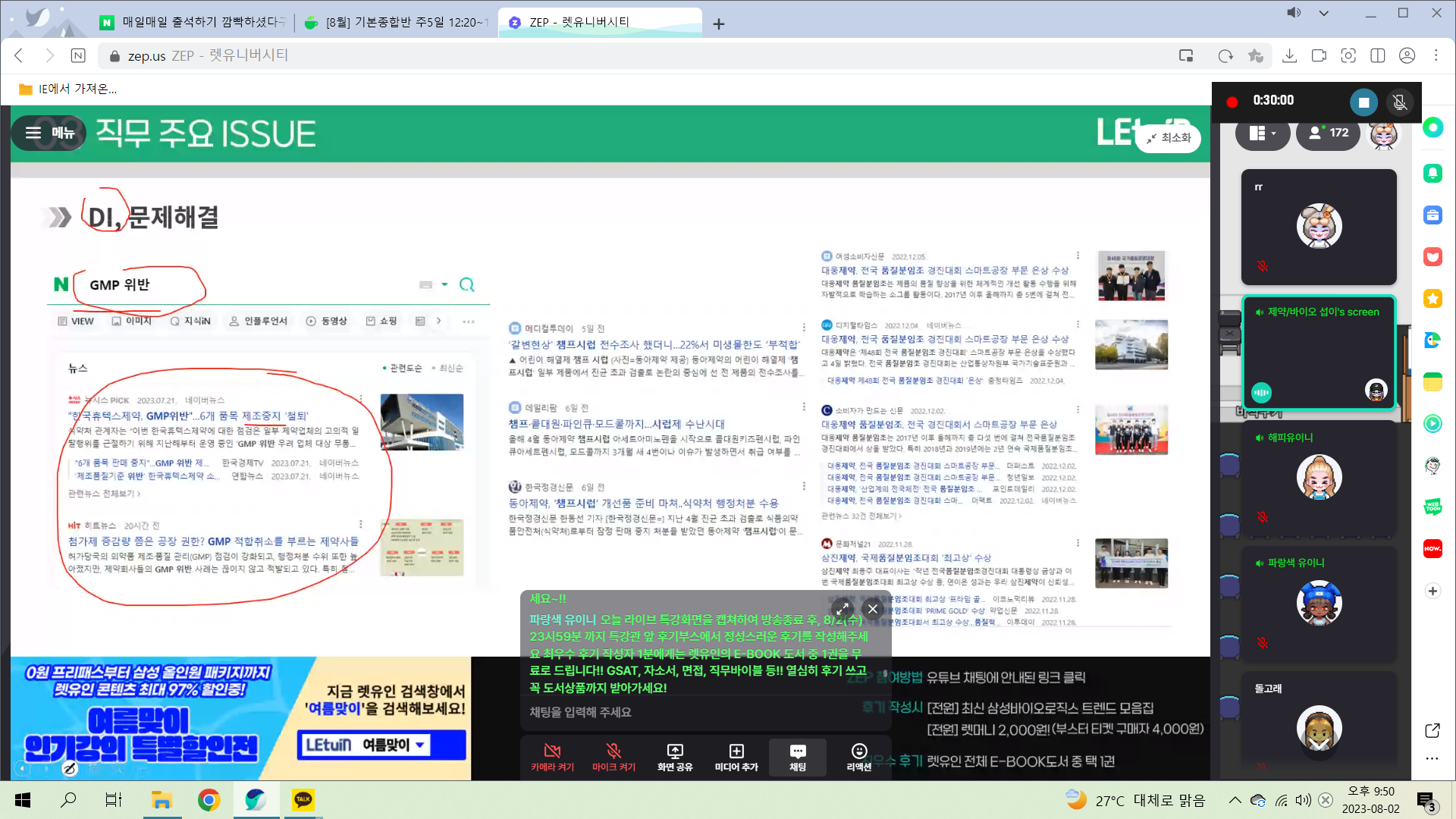The height and width of the screenshot is (819, 1456).
Task: Close the chat overlay with X
Action: point(873,609)
